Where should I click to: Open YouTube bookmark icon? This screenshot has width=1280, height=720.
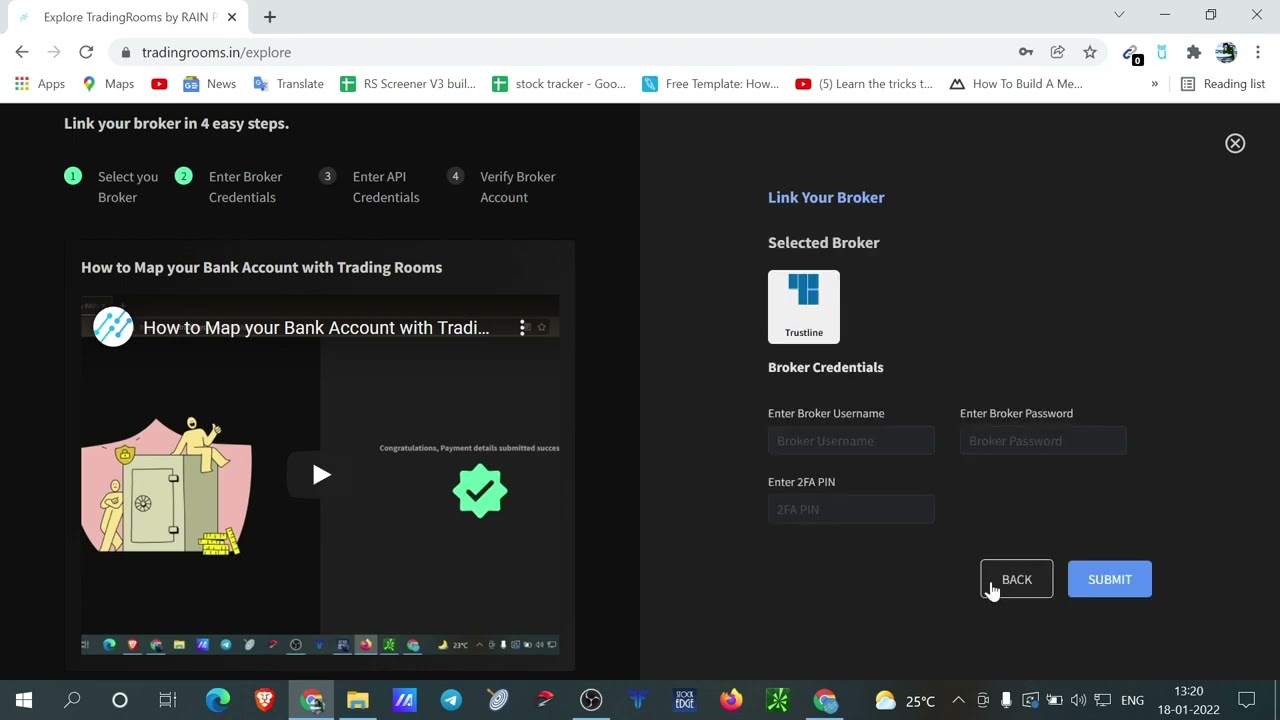point(159,84)
